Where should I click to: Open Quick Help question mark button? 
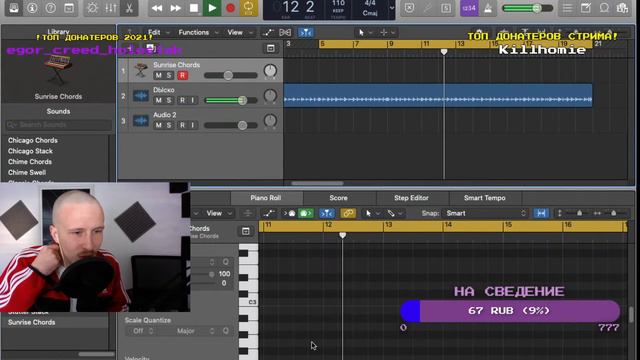pyautogui.click(x=51, y=8)
